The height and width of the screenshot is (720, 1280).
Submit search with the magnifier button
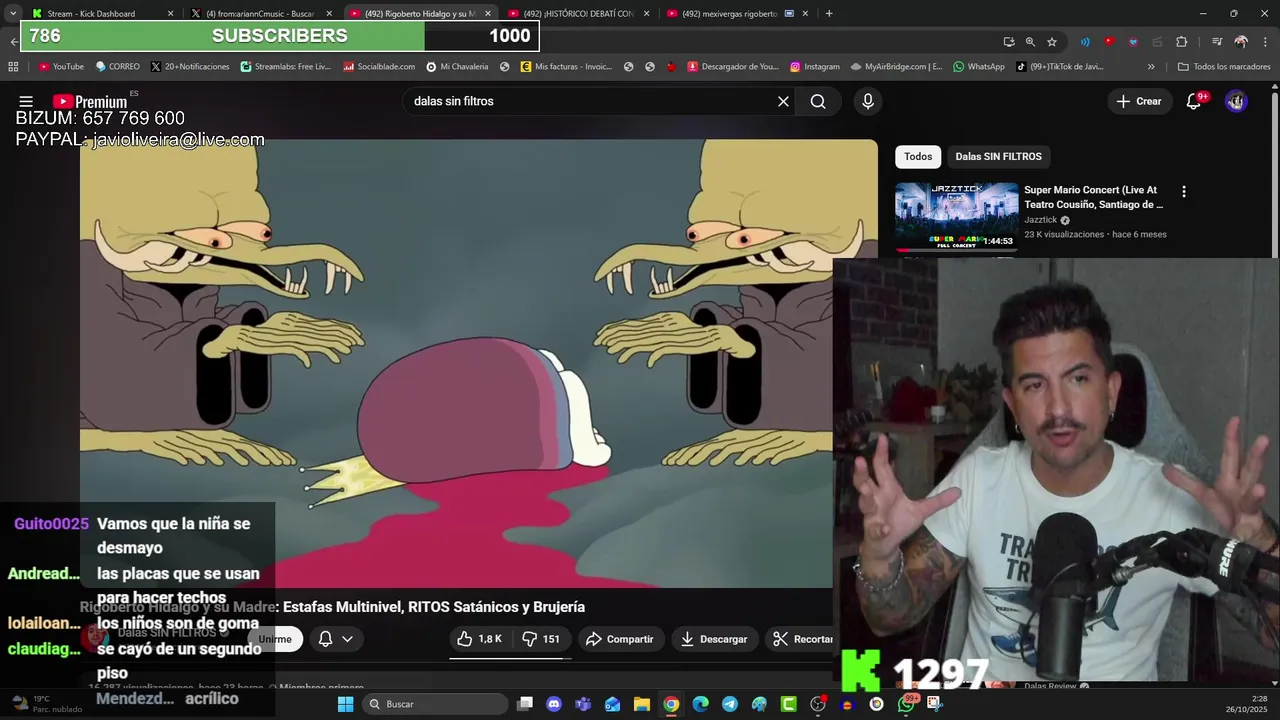pyautogui.click(x=818, y=101)
